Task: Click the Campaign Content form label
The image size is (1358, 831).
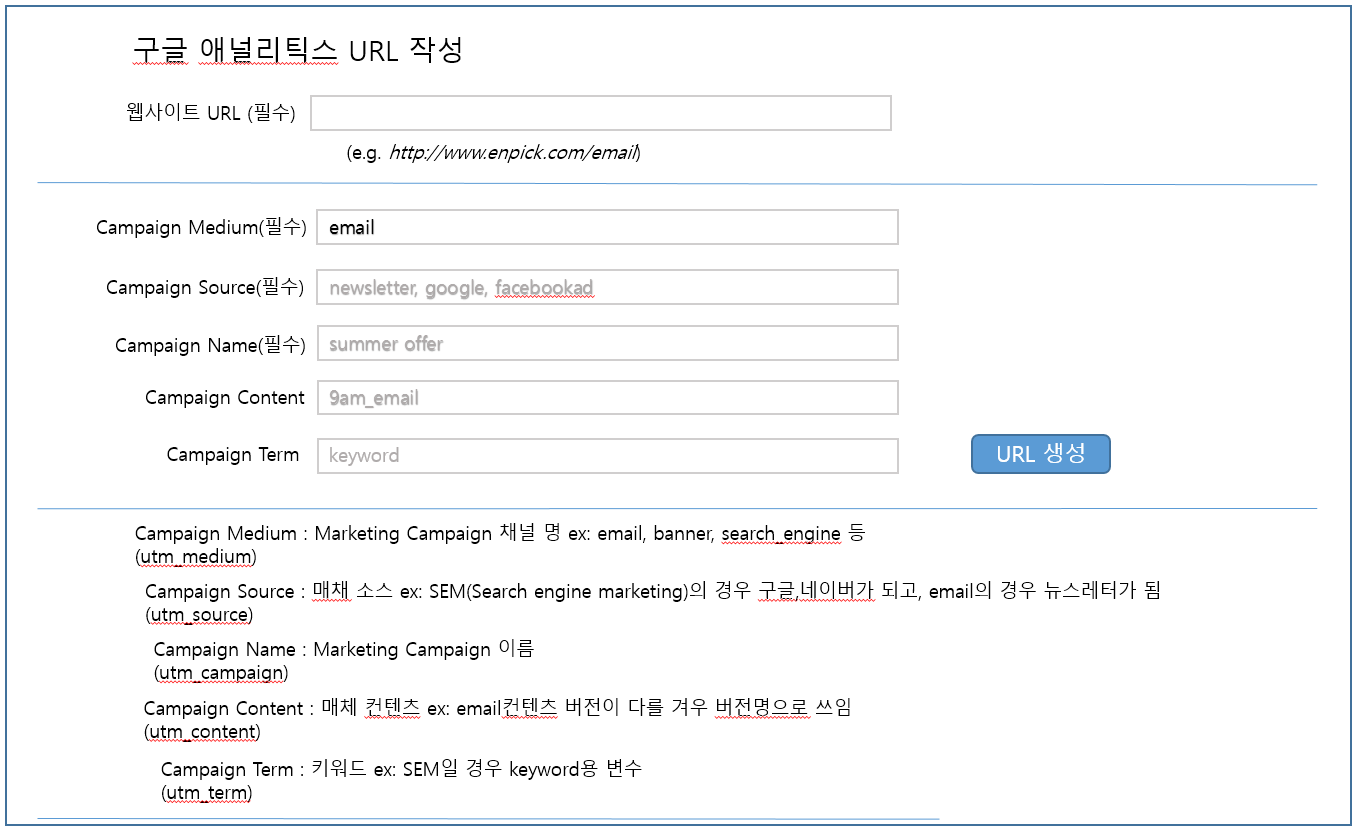Action: (224, 397)
